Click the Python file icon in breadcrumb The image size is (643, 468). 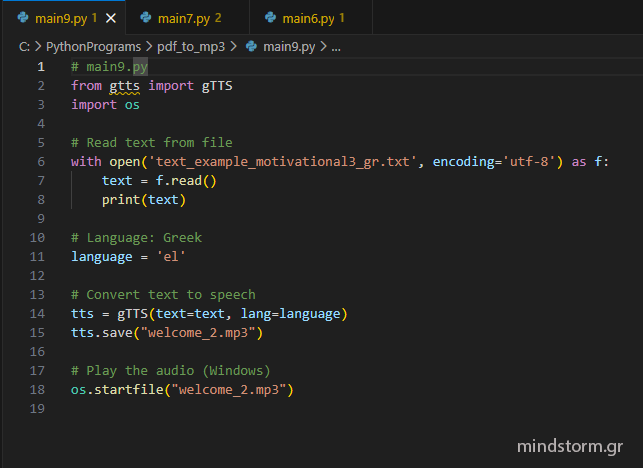point(251,46)
